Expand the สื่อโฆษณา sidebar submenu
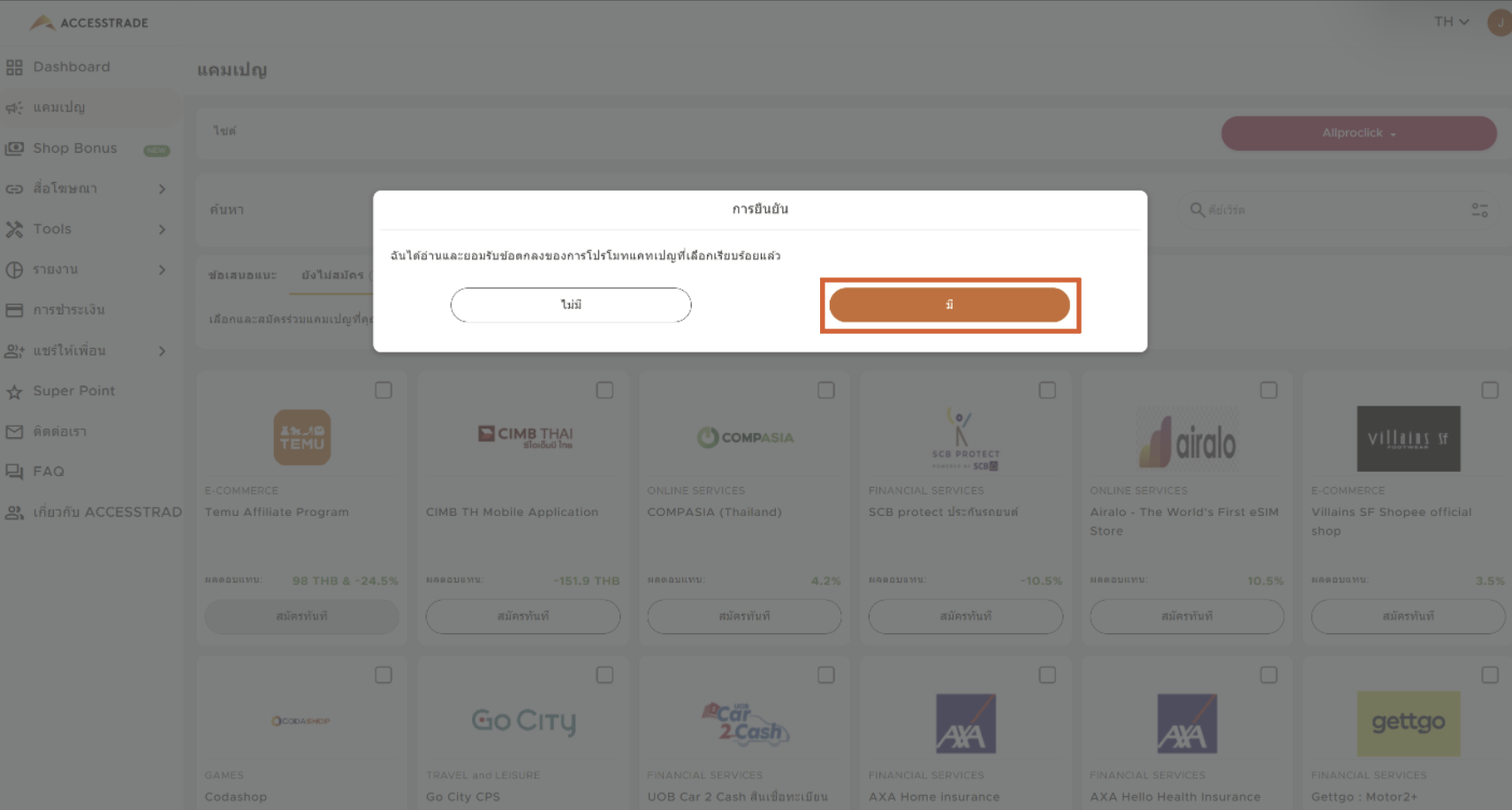 point(162,189)
